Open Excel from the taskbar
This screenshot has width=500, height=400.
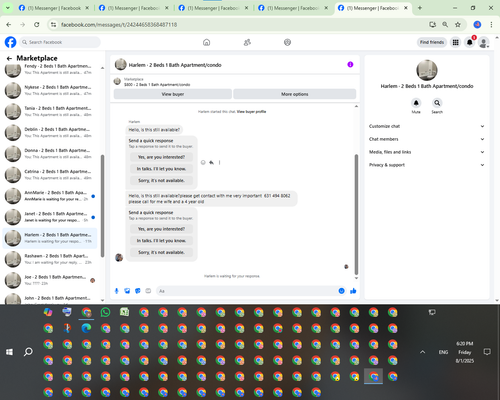[125, 312]
